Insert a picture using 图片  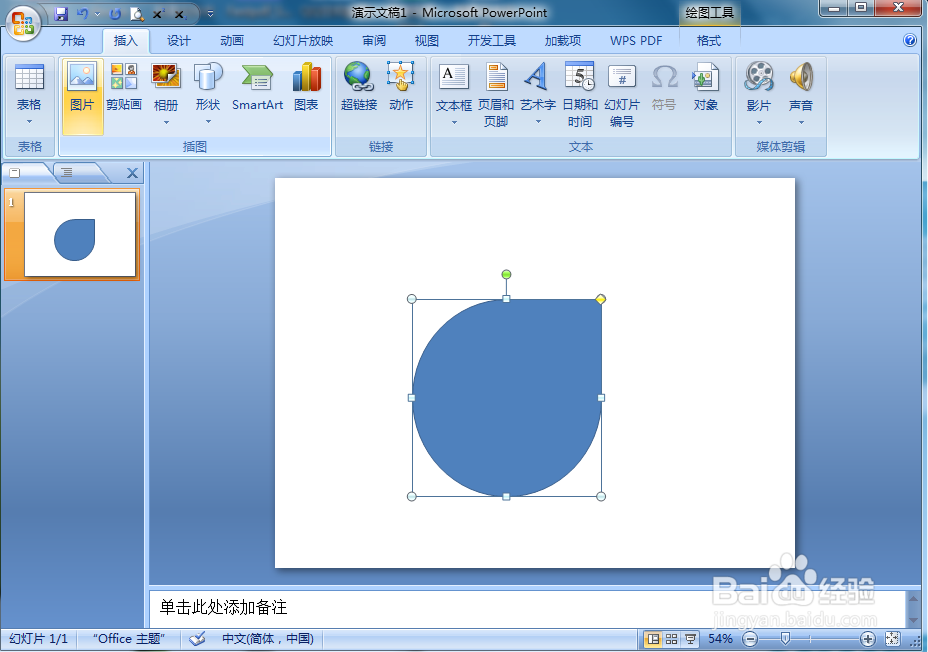pyautogui.click(x=82, y=95)
